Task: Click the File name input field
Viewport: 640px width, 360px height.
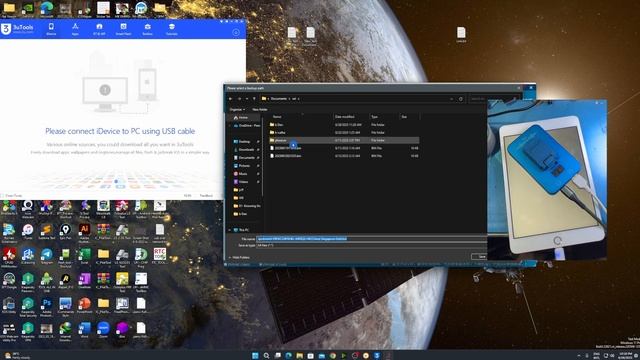Action: (x=371, y=239)
